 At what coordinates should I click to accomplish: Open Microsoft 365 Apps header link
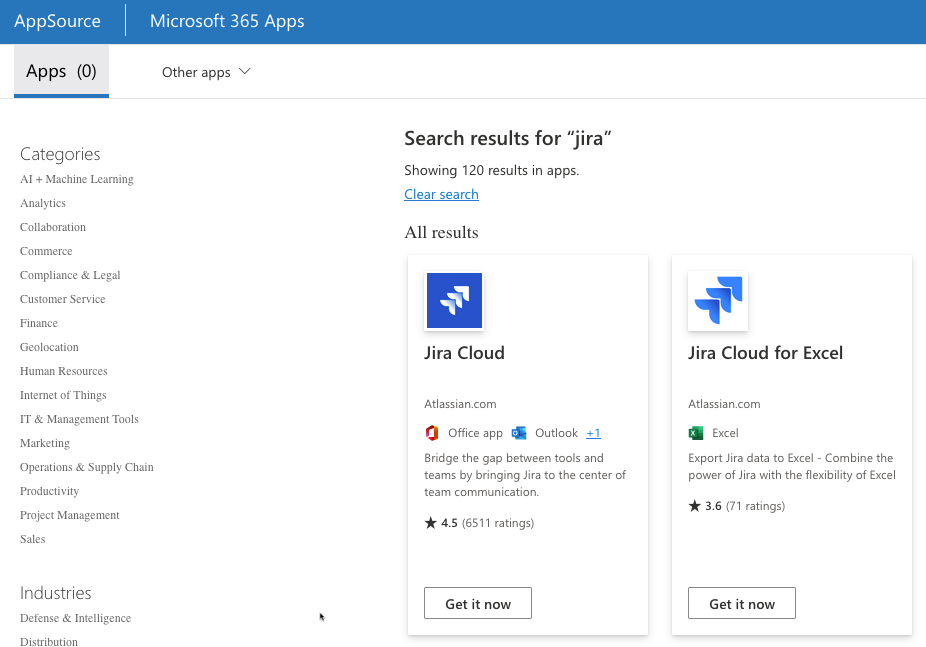click(227, 21)
